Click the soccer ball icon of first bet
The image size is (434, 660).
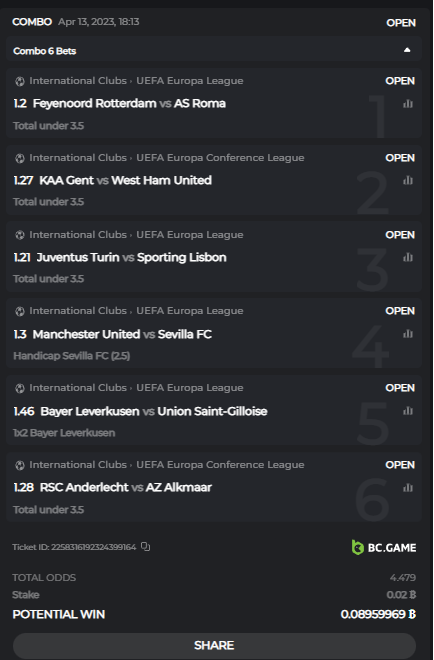20,81
